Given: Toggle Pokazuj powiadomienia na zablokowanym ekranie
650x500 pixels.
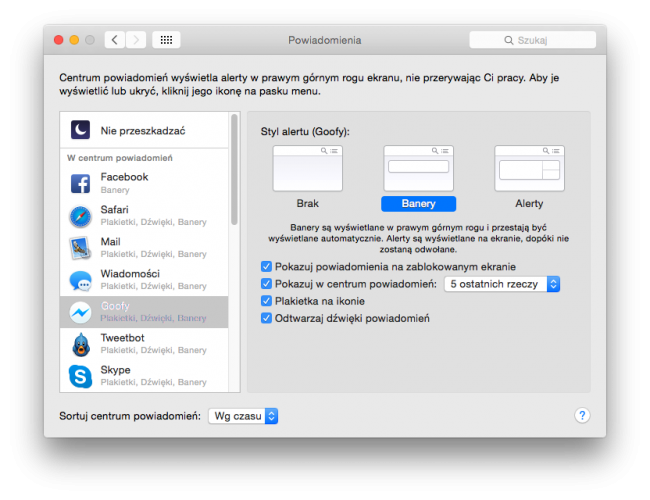Looking at the screenshot, I should tap(266, 266).
